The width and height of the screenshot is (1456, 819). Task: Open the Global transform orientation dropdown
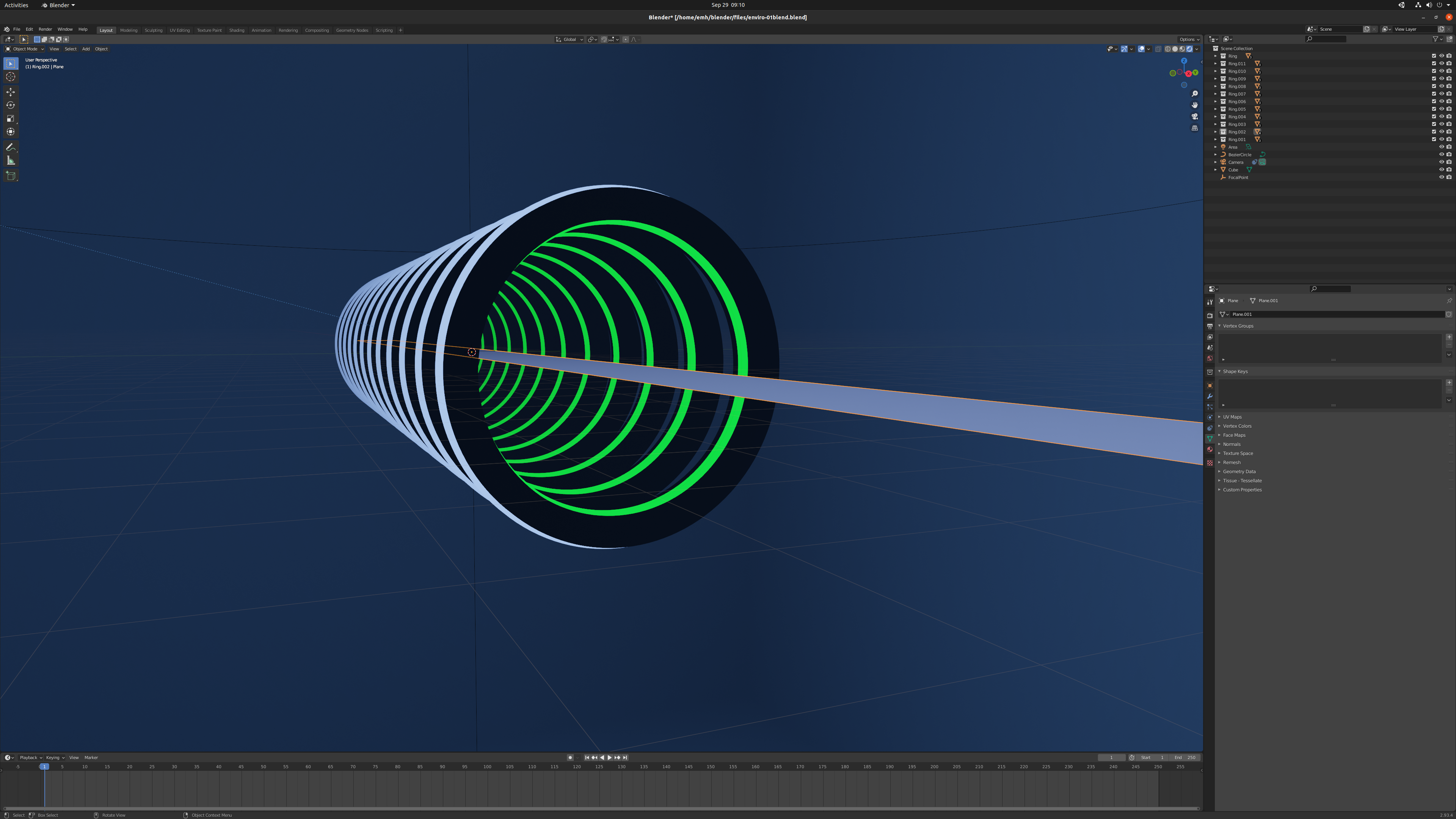569,39
